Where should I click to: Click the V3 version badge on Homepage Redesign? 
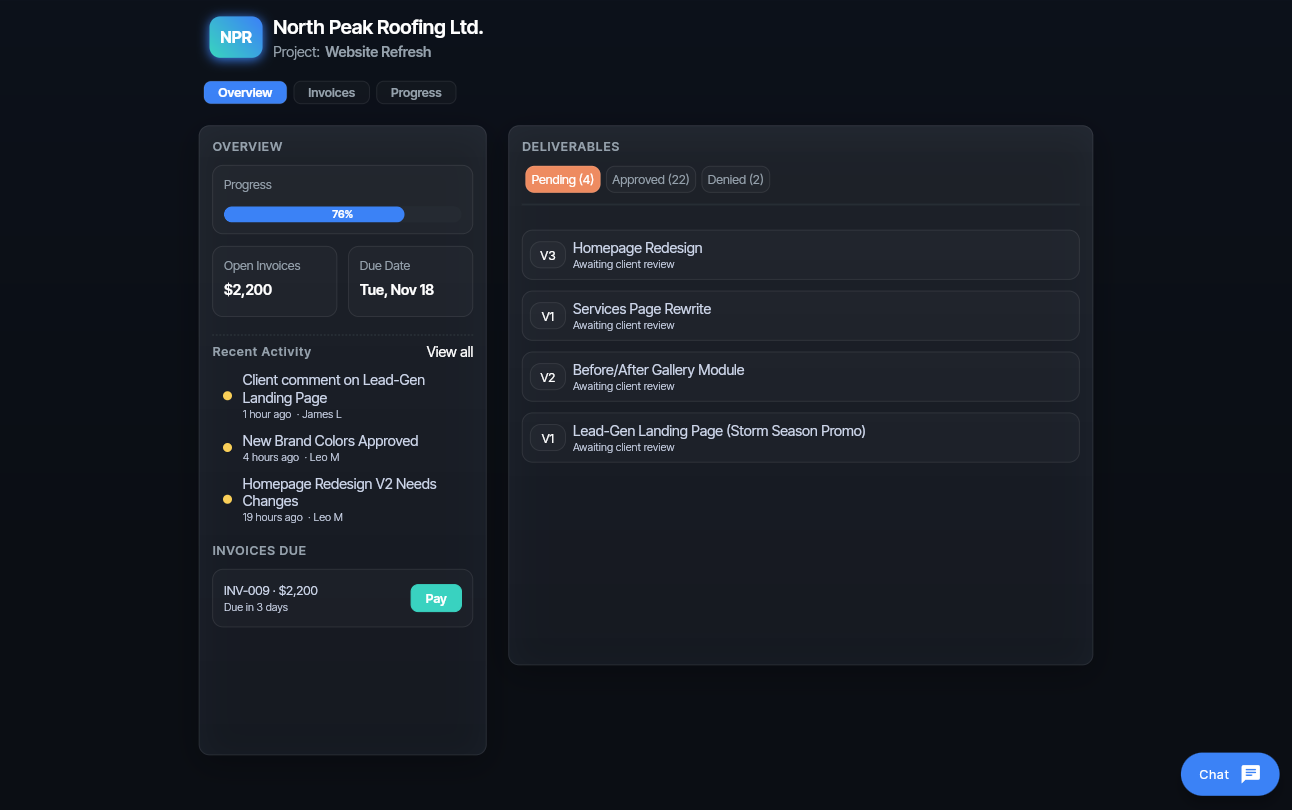pos(547,256)
